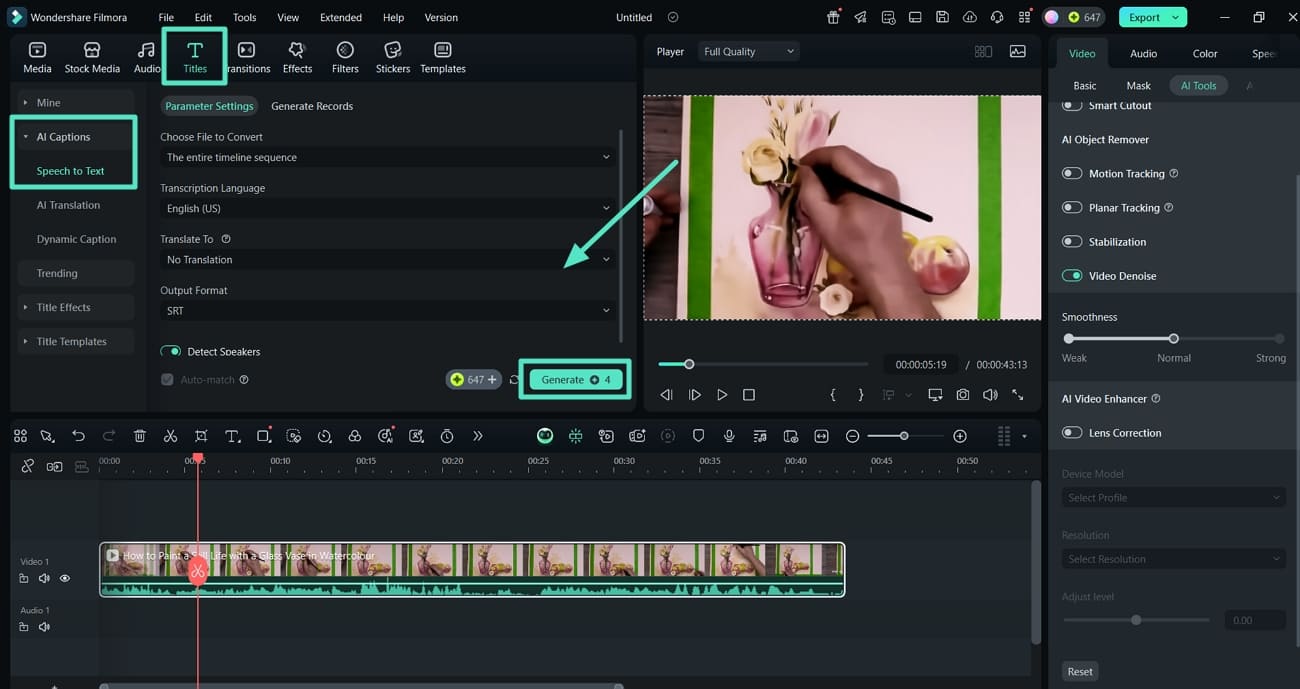Image resolution: width=1300 pixels, height=689 pixels.
Task: Open the Stock Media panel
Action: coord(92,58)
